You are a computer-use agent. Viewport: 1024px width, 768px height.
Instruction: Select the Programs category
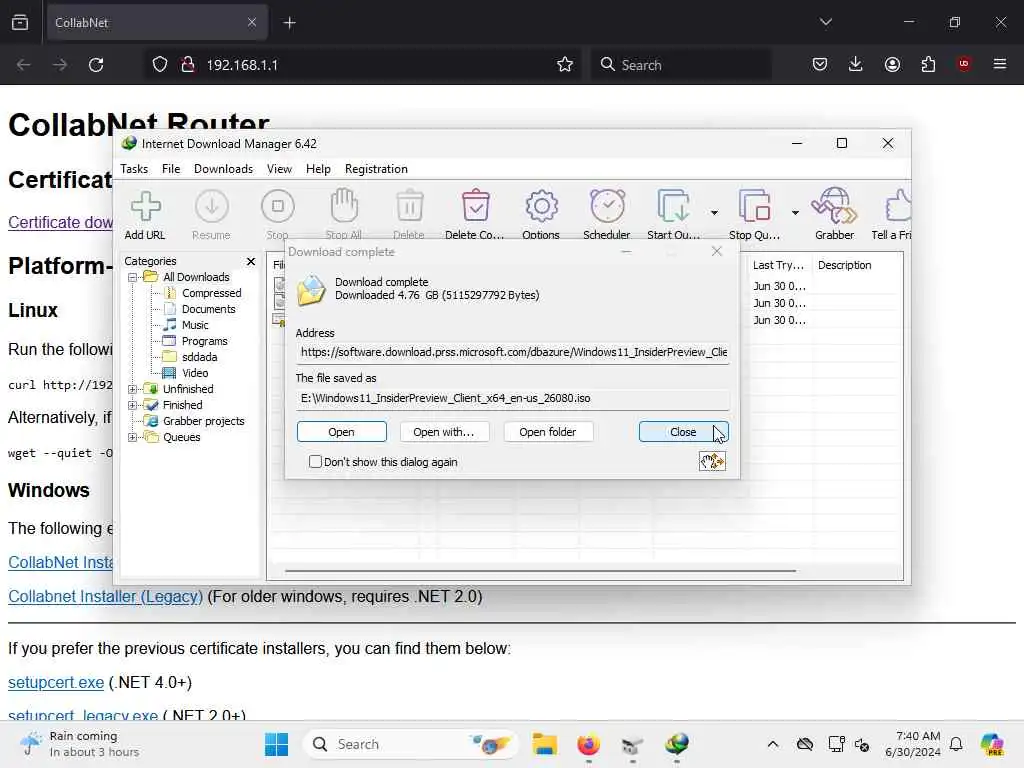pos(204,342)
